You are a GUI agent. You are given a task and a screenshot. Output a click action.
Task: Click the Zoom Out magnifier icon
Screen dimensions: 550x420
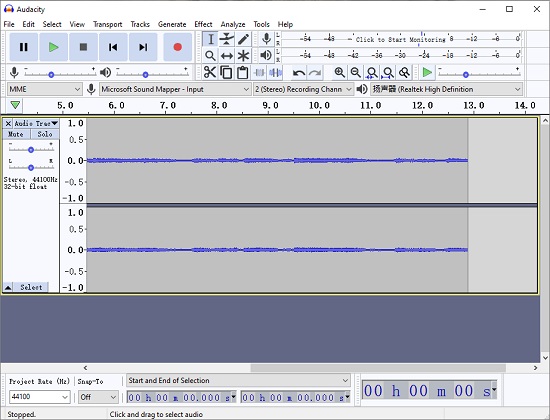point(355,73)
